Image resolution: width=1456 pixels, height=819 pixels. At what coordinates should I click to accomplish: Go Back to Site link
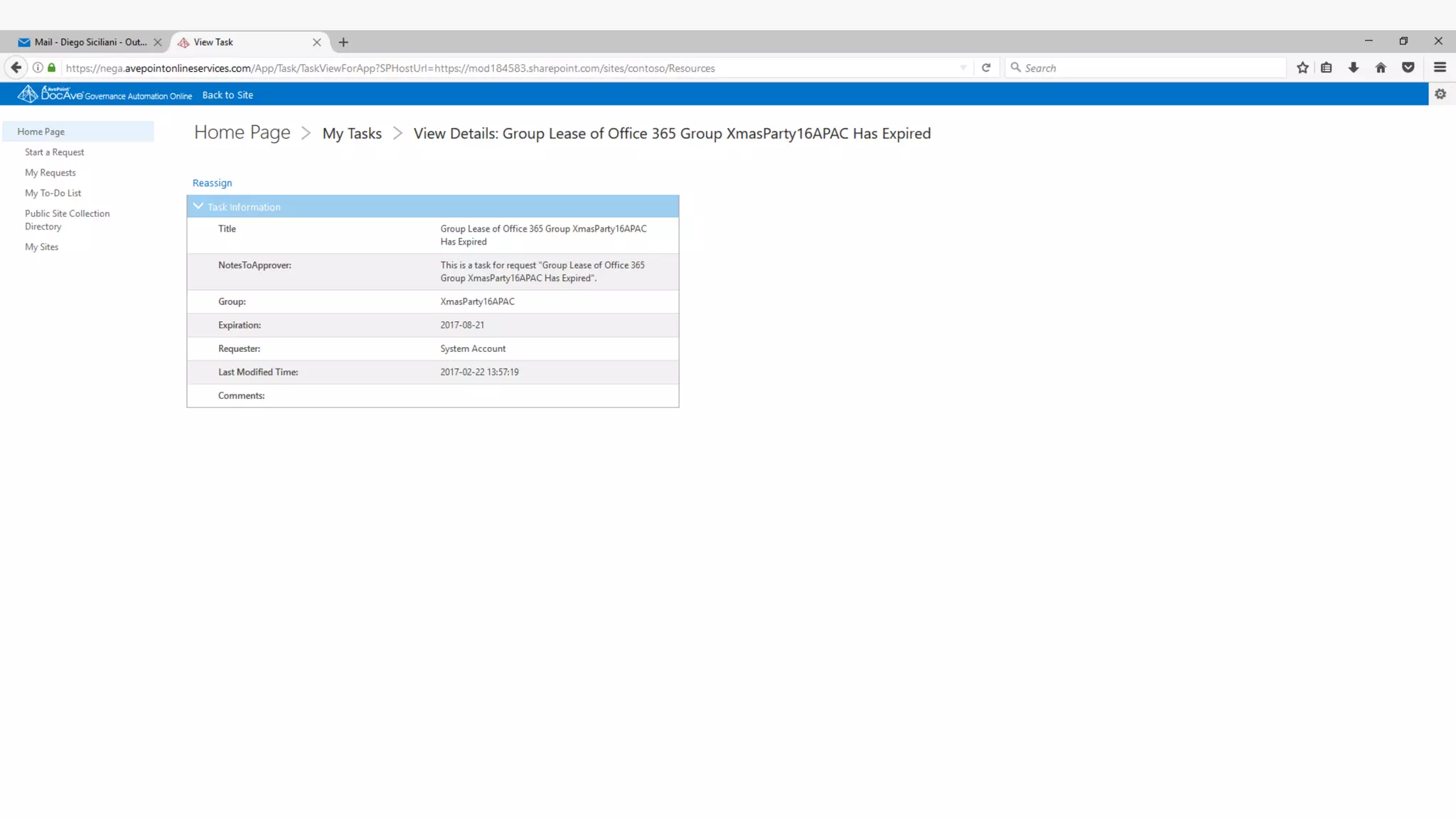227,95
